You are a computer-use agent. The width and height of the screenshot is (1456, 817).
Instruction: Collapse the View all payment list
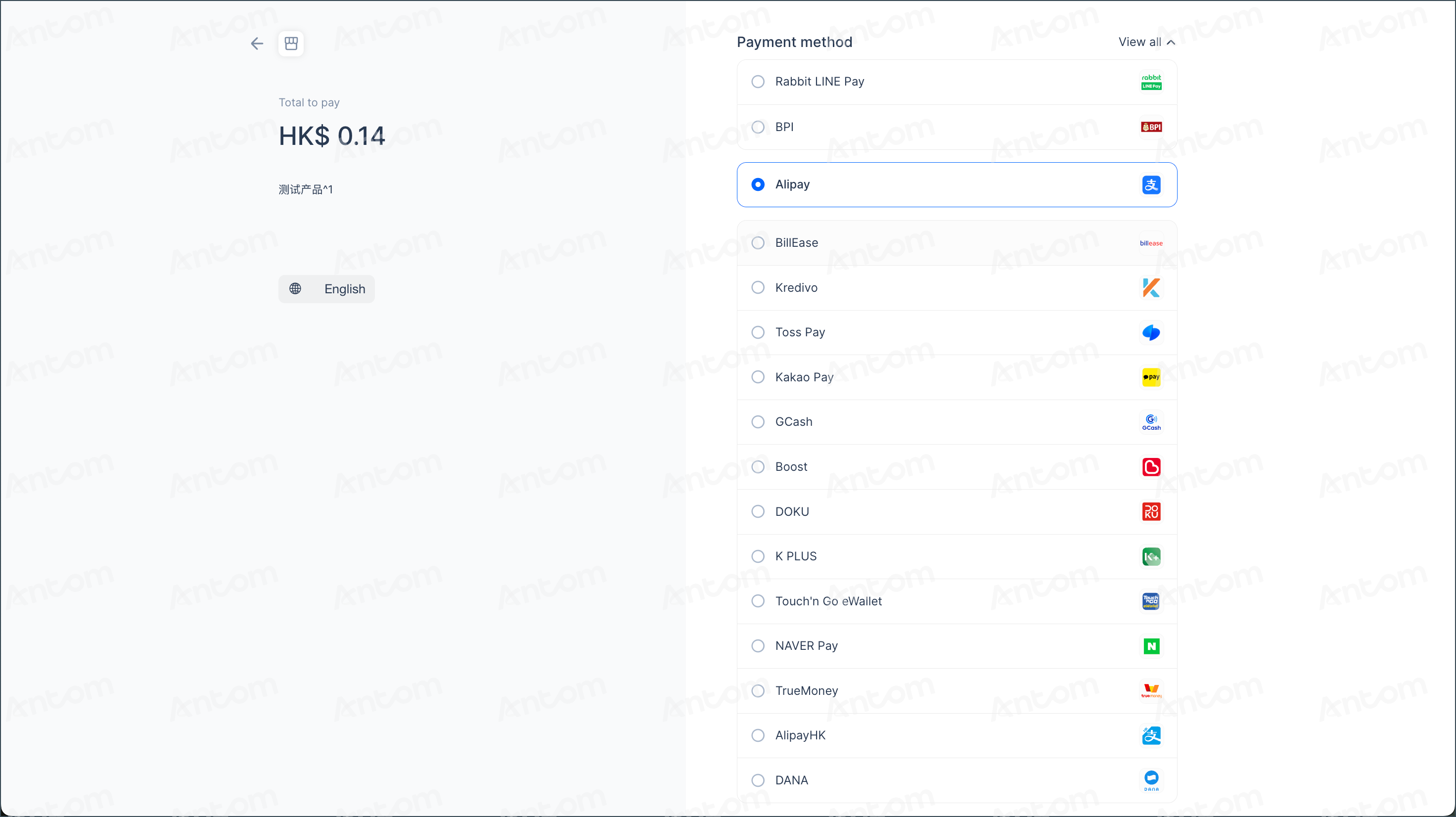(1147, 43)
